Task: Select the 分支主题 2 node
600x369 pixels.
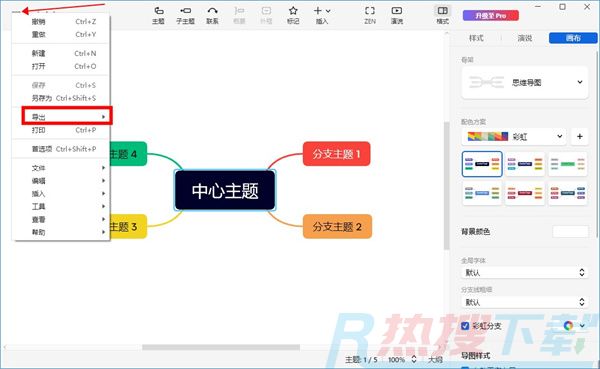Action: [337, 227]
